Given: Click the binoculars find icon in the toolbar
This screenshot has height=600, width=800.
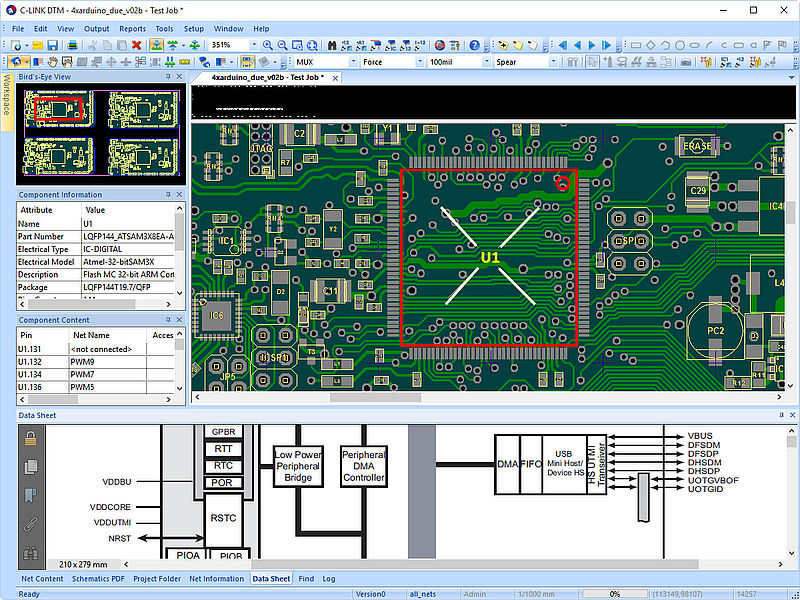Looking at the screenshot, I should 332,45.
